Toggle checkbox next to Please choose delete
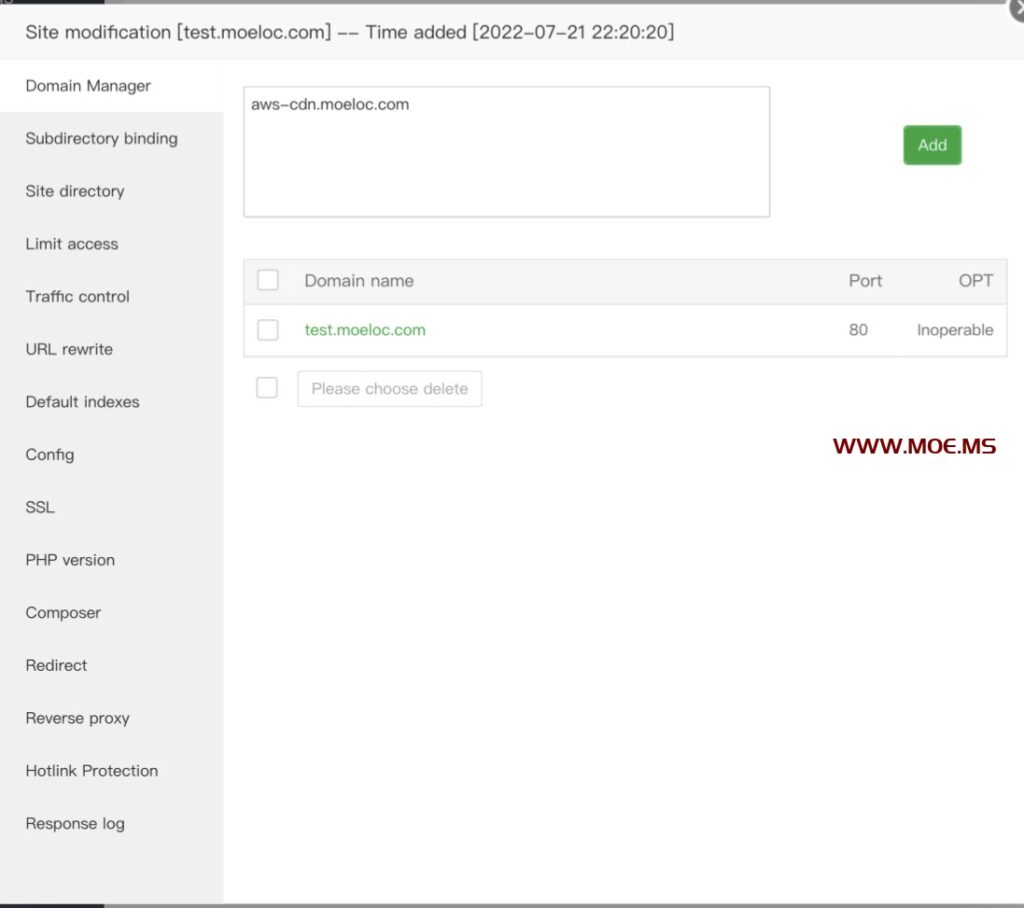The image size is (1024, 908). [x=267, y=388]
